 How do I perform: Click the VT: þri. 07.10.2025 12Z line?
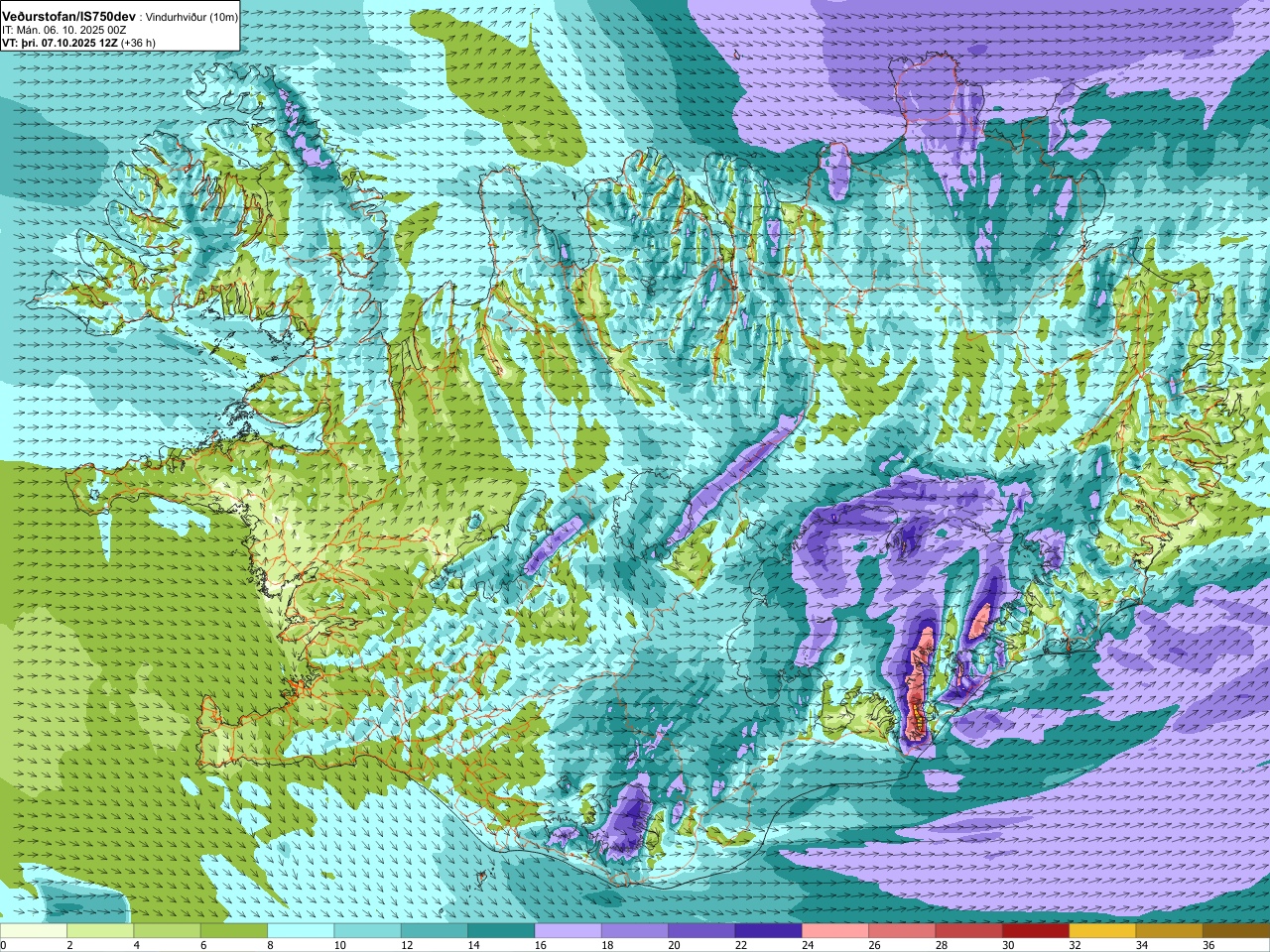click(60, 43)
